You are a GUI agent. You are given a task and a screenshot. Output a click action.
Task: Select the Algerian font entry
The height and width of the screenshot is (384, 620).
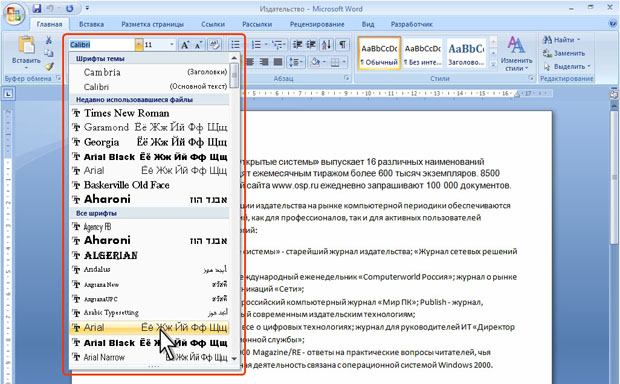pos(149,255)
